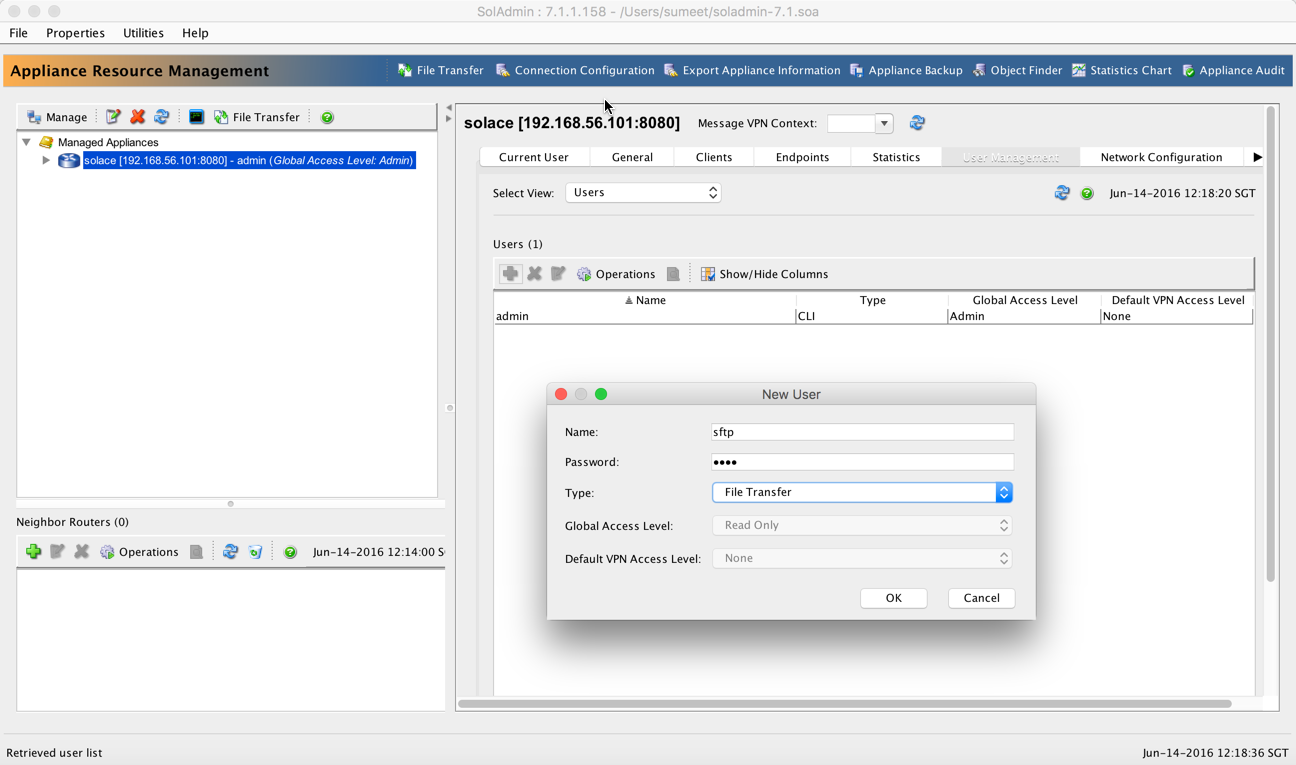
Task: Click Export Appliance Information
Action: click(x=752, y=70)
